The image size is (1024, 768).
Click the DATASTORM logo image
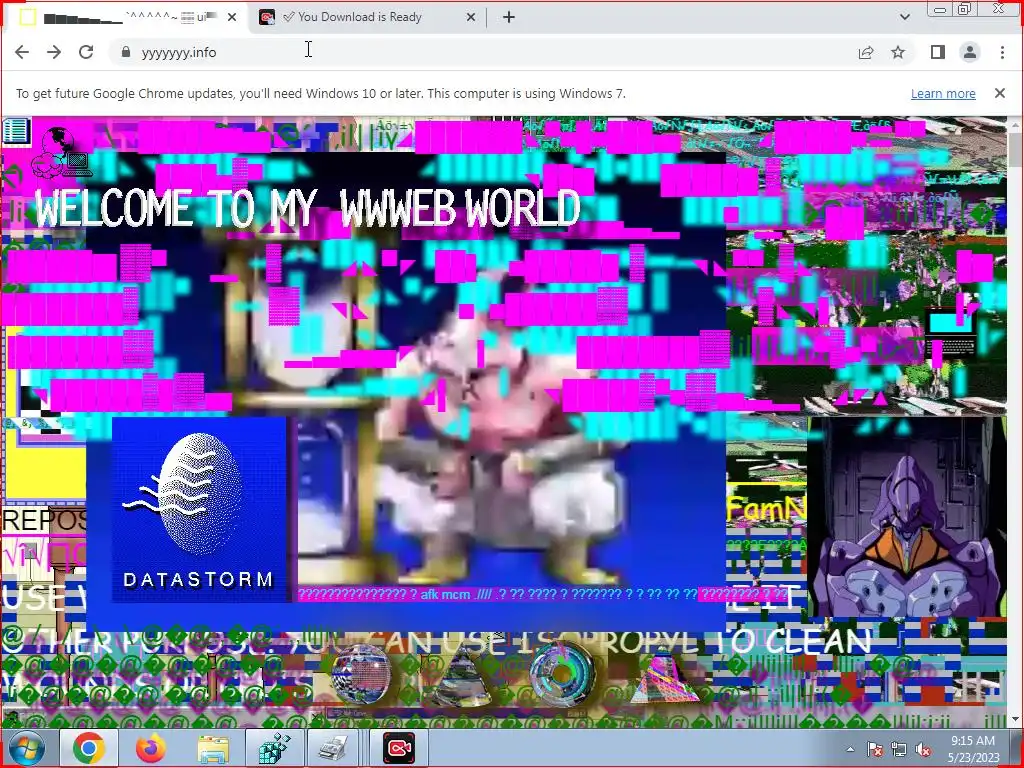pos(199,509)
